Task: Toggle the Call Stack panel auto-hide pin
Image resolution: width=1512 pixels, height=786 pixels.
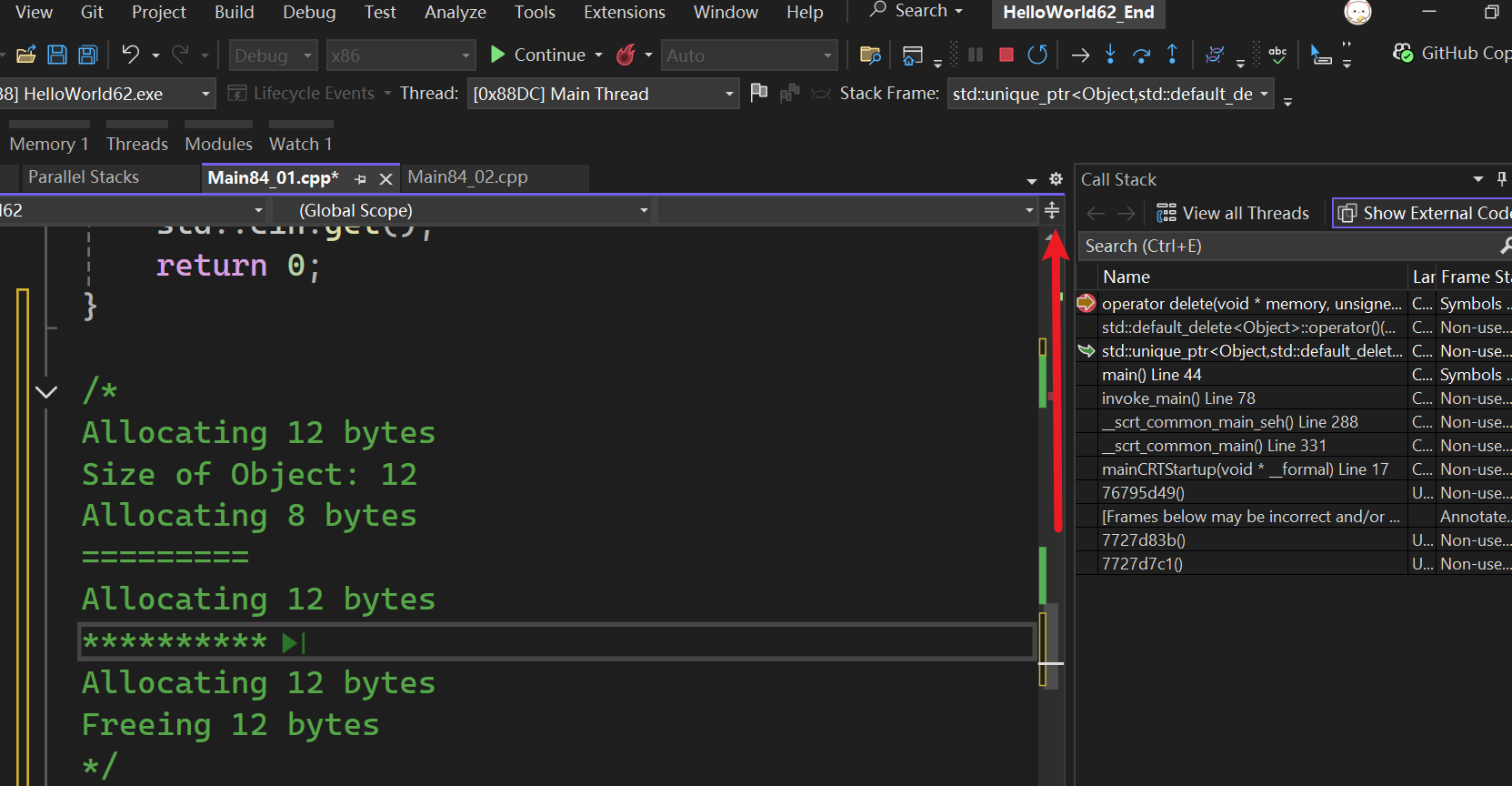Action: coord(1501,179)
